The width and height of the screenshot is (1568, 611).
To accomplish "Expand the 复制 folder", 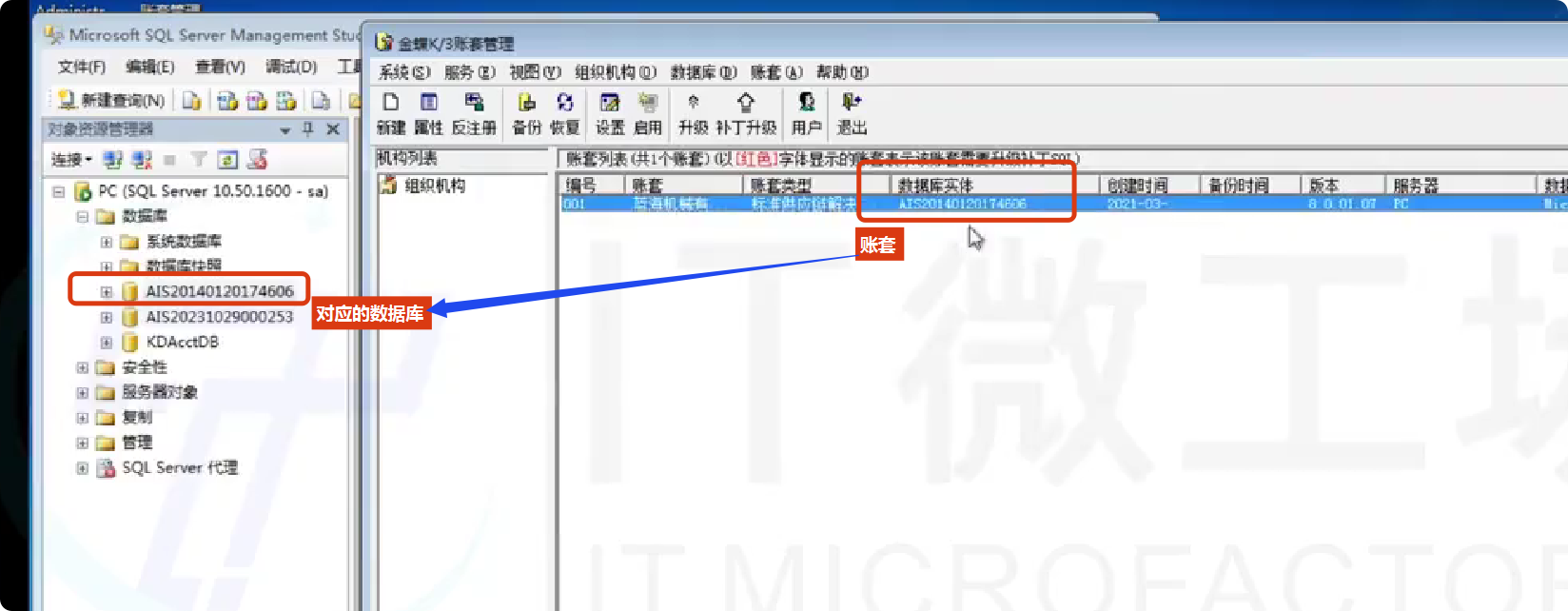I will coord(82,418).
